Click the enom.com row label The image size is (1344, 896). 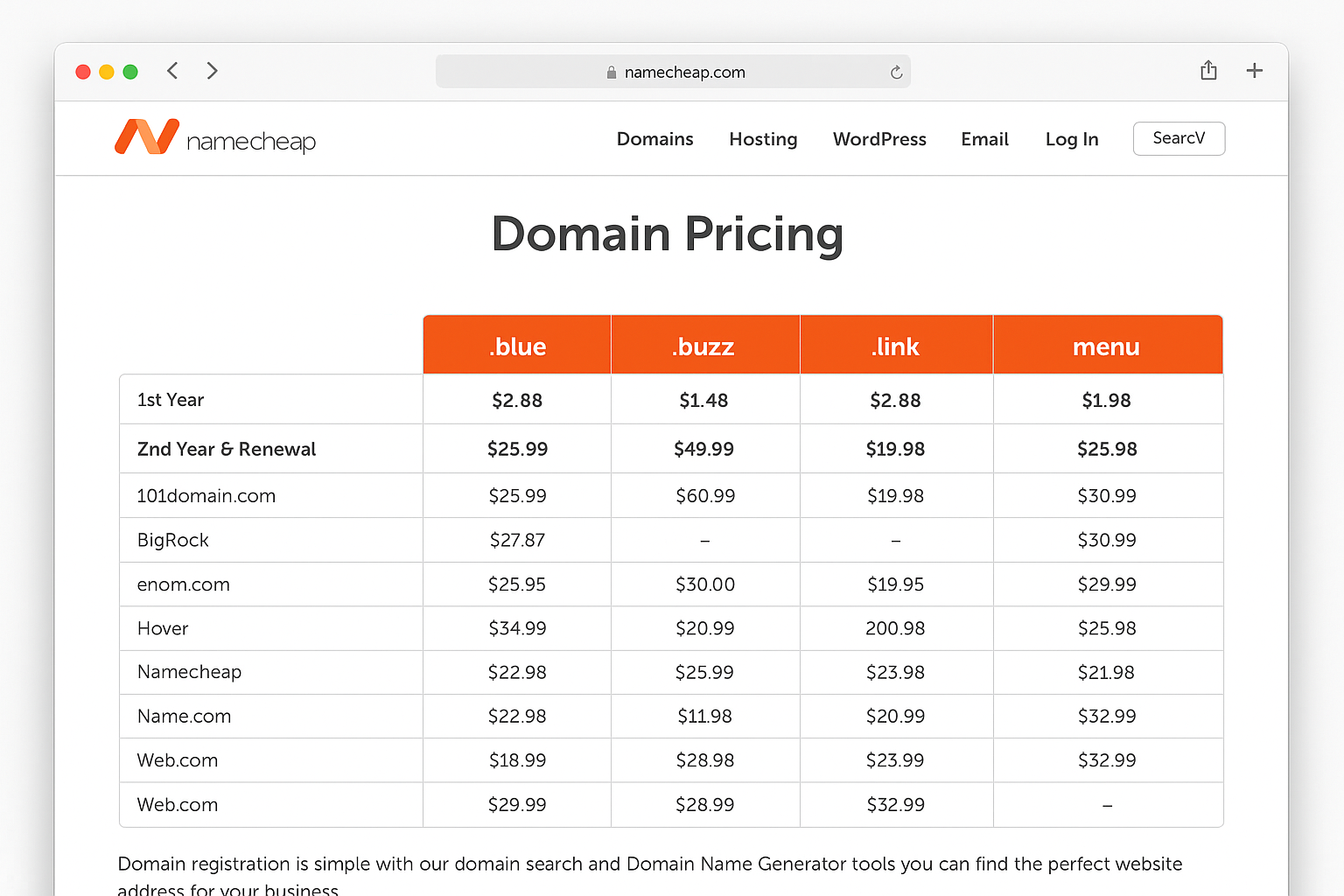click(x=184, y=584)
